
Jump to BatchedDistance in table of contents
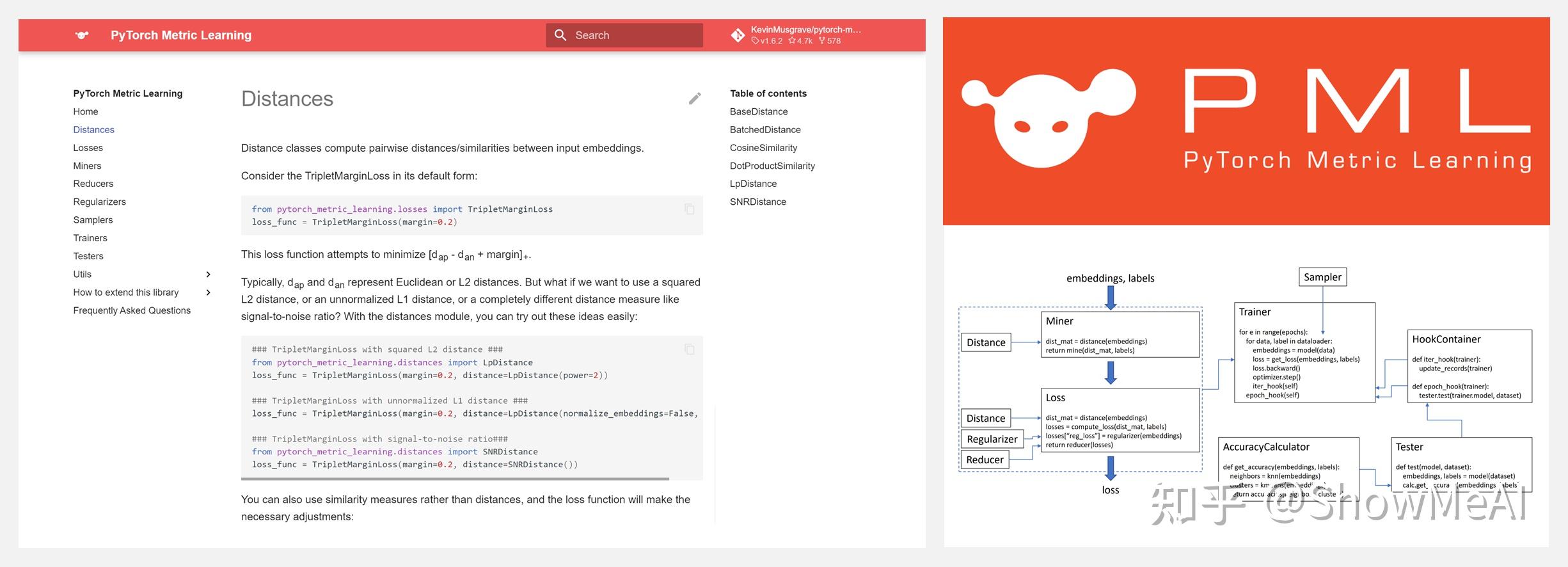coord(765,129)
